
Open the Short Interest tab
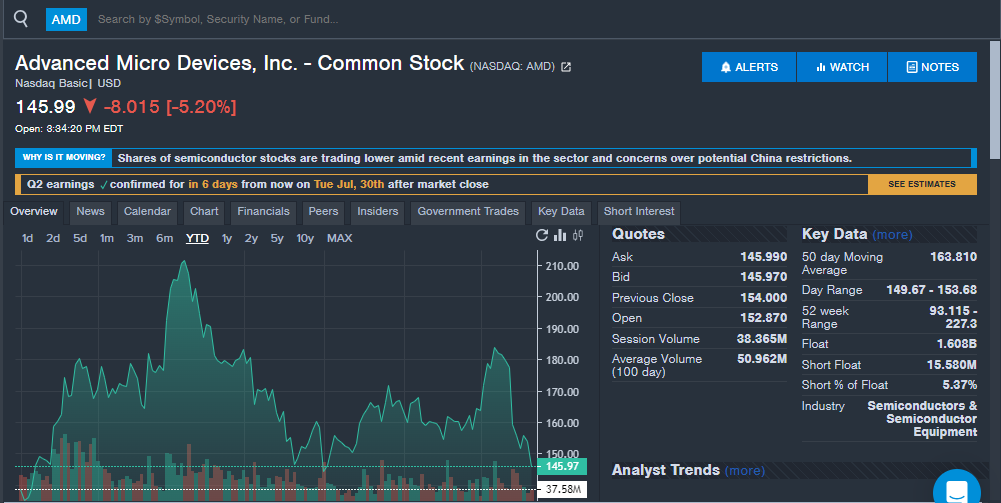[x=639, y=212]
